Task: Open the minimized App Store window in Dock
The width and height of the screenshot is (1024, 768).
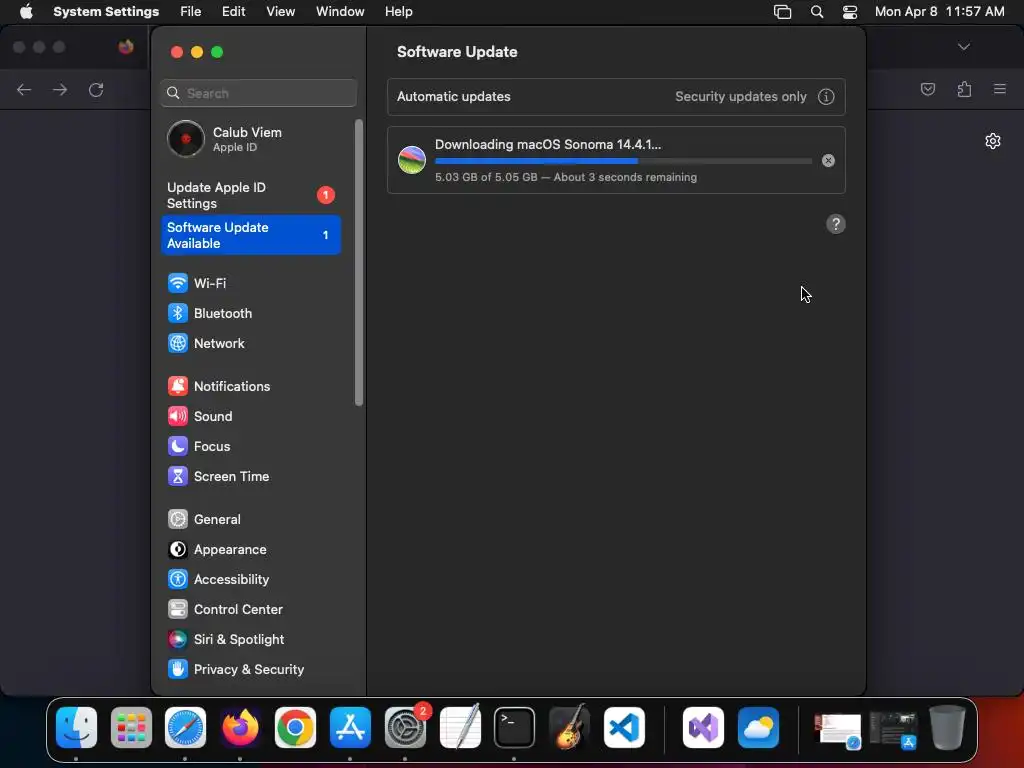Action: click(x=893, y=730)
